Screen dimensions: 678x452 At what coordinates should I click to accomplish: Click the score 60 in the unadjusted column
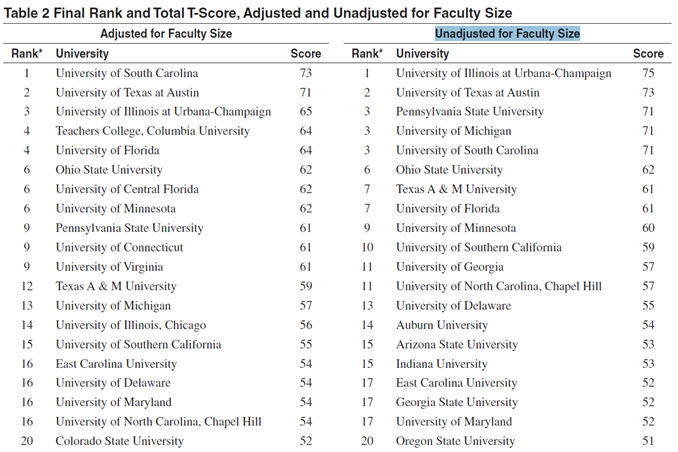(648, 228)
